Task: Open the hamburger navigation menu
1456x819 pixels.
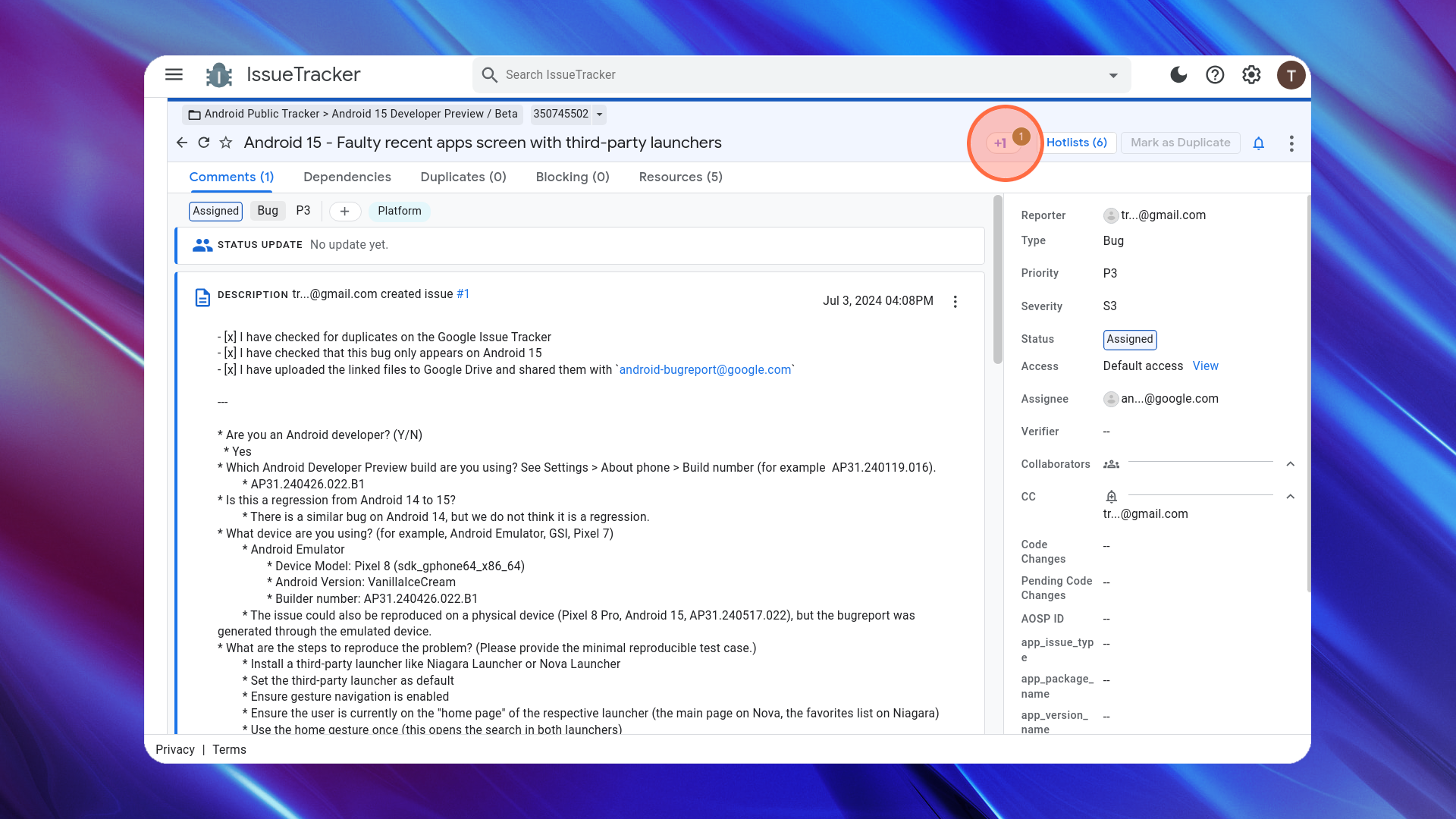Action: point(174,74)
